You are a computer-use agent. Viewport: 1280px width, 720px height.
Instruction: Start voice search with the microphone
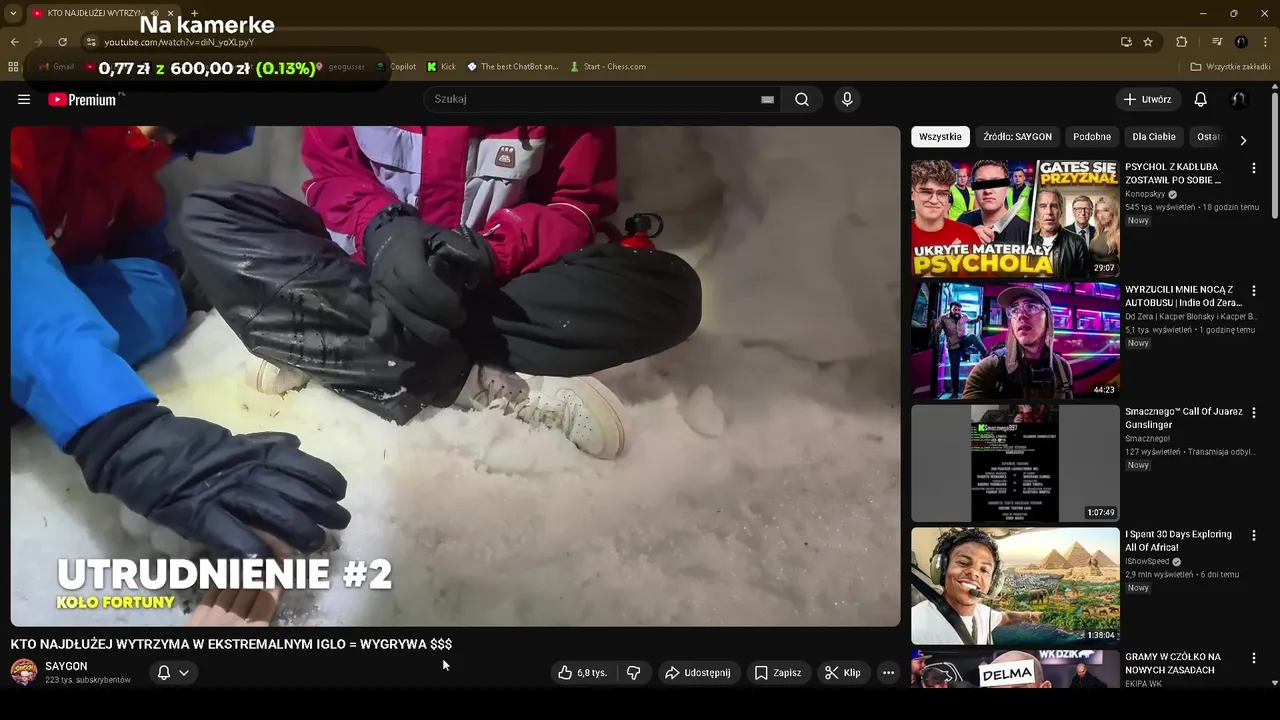coord(847,99)
